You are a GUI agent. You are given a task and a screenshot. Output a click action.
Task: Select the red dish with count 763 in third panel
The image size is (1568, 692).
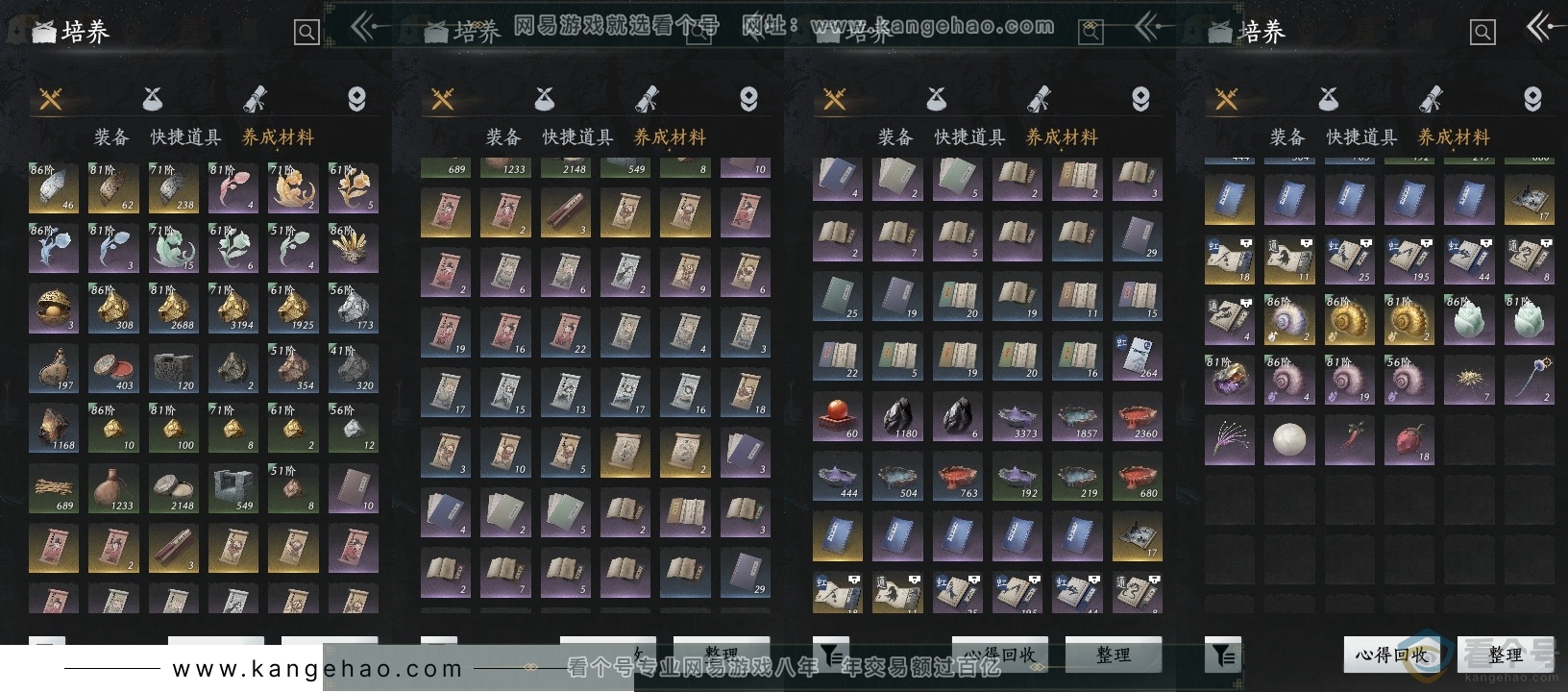click(x=957, y=476)
